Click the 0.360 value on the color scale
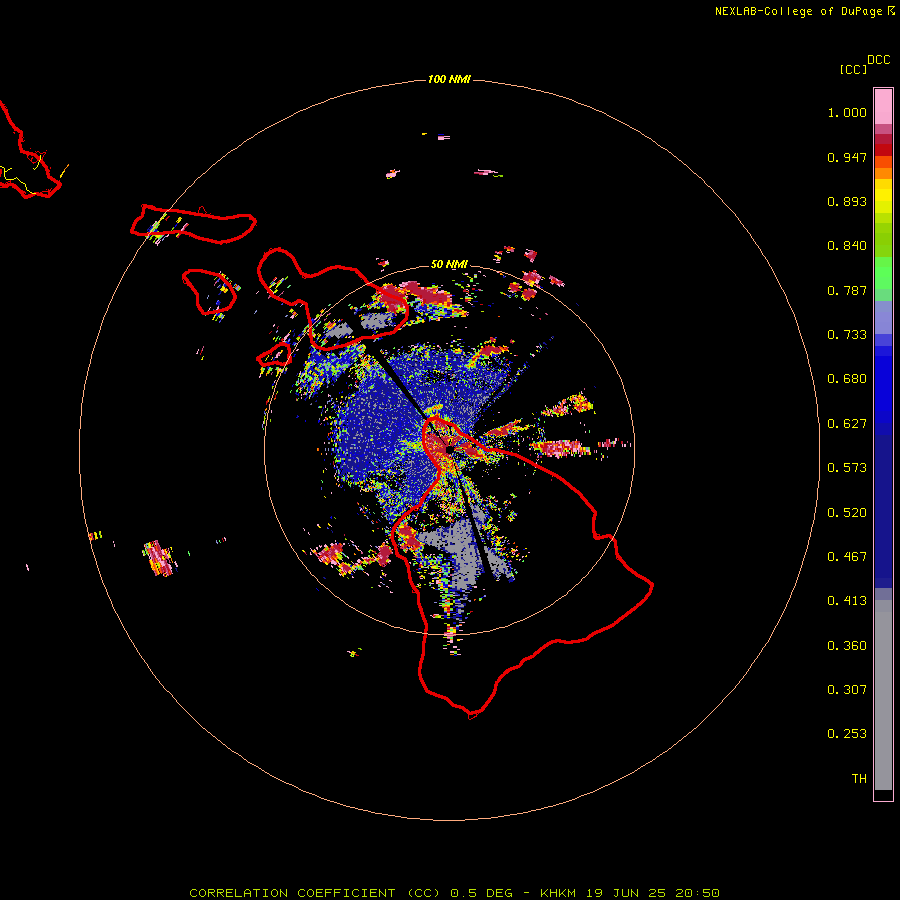 coord(847,646)
